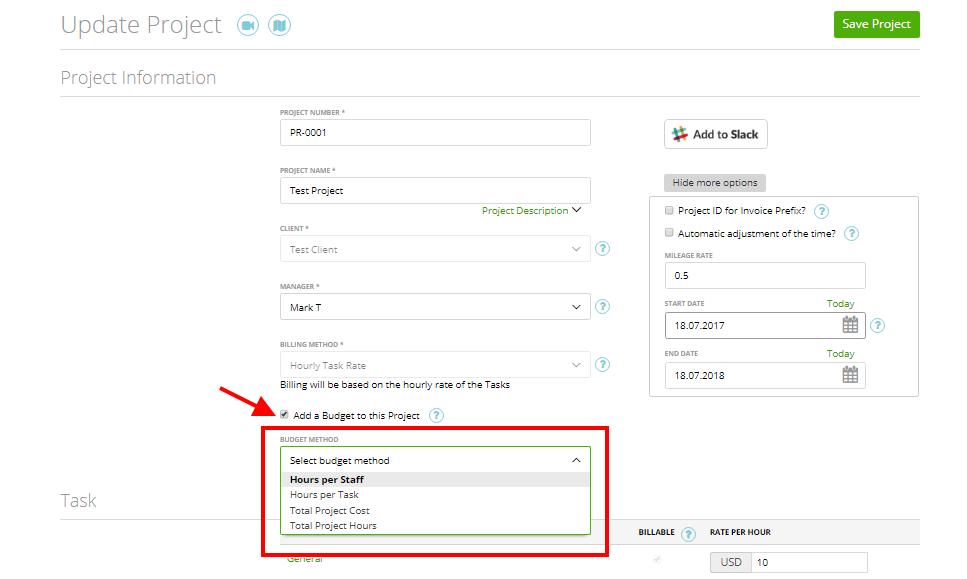Check Project ID for Invoice Prefix
This screenshot has height=579, width=967.
[669, 210]
